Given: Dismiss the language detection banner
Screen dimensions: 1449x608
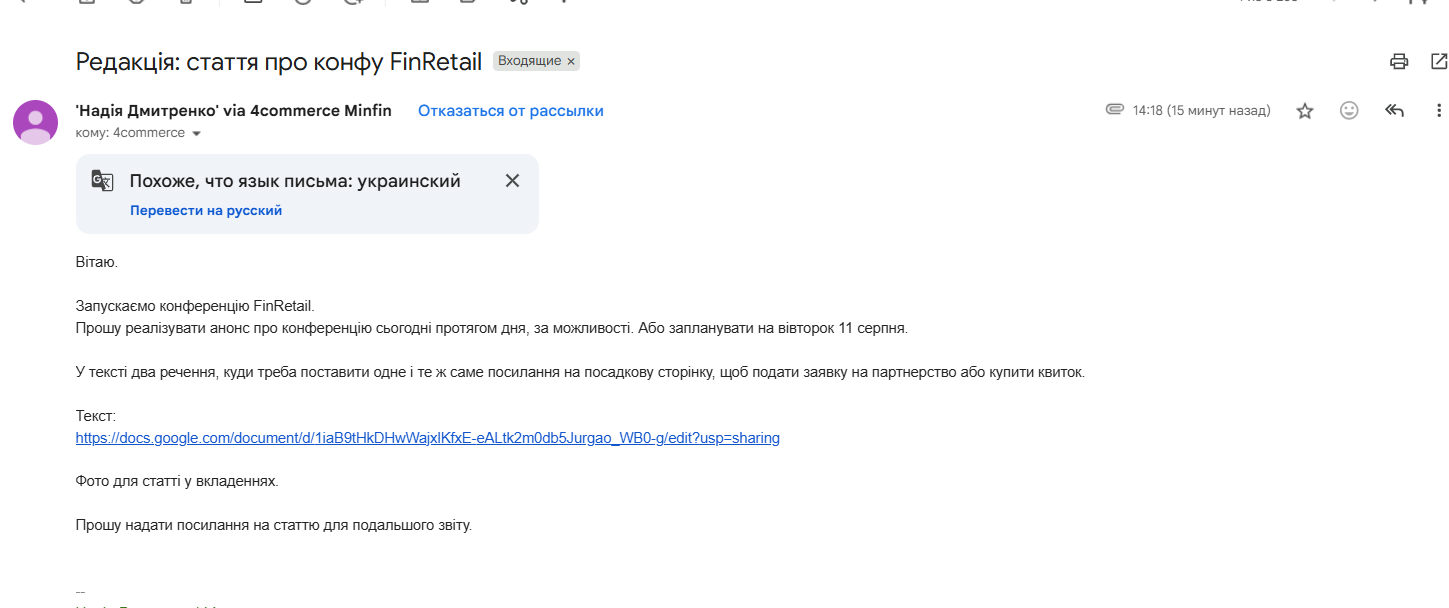Looking at the screenshot, I should tap(512, 181).
